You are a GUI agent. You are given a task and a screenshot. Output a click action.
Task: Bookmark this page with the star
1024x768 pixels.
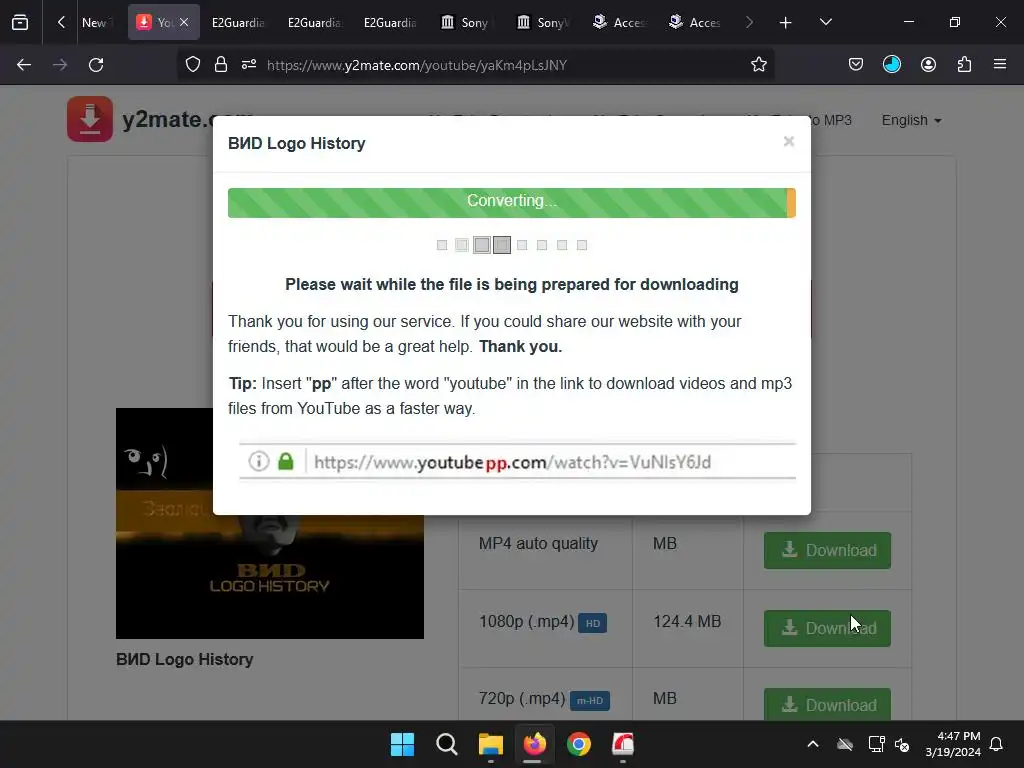759,65
